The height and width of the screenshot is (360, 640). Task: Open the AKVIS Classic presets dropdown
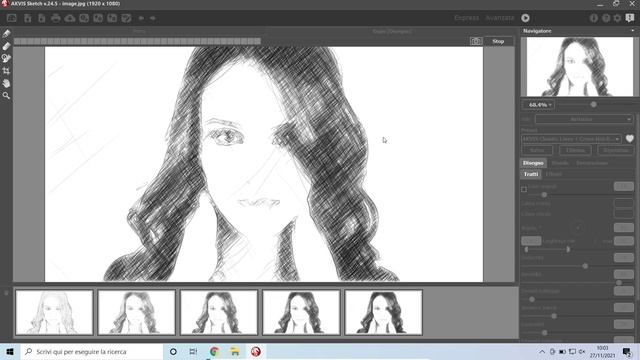pyautogui.click(x=571, y=139)
